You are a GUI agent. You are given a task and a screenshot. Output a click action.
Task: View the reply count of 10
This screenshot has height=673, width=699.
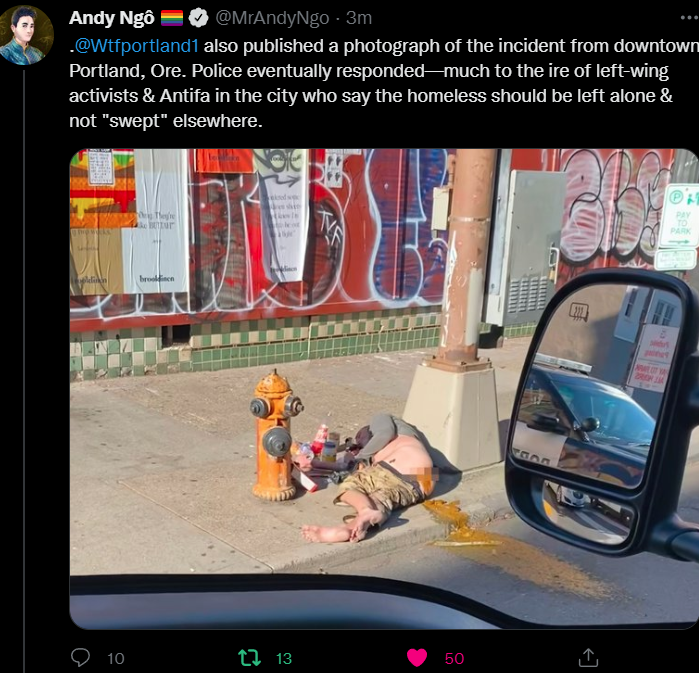point(115,658)
